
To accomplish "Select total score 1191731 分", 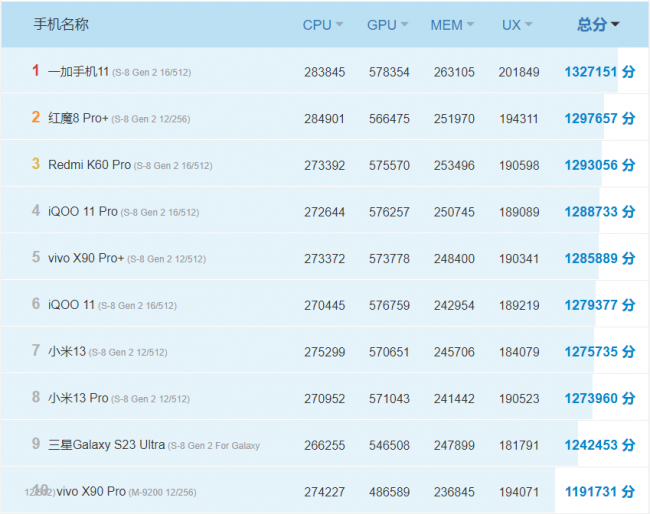I will pyautogui.click(x=599, y=492).
